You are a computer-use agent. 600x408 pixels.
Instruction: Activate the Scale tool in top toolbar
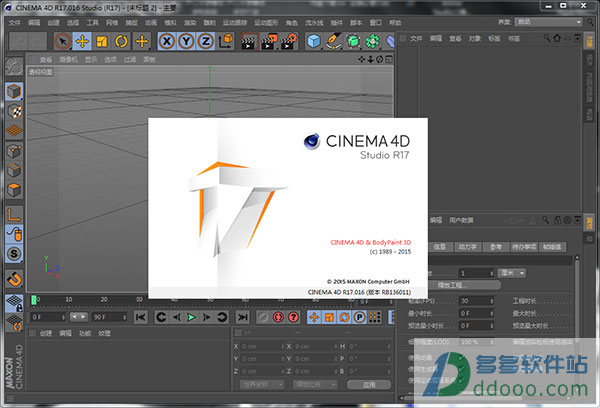(x=101, y=41)
